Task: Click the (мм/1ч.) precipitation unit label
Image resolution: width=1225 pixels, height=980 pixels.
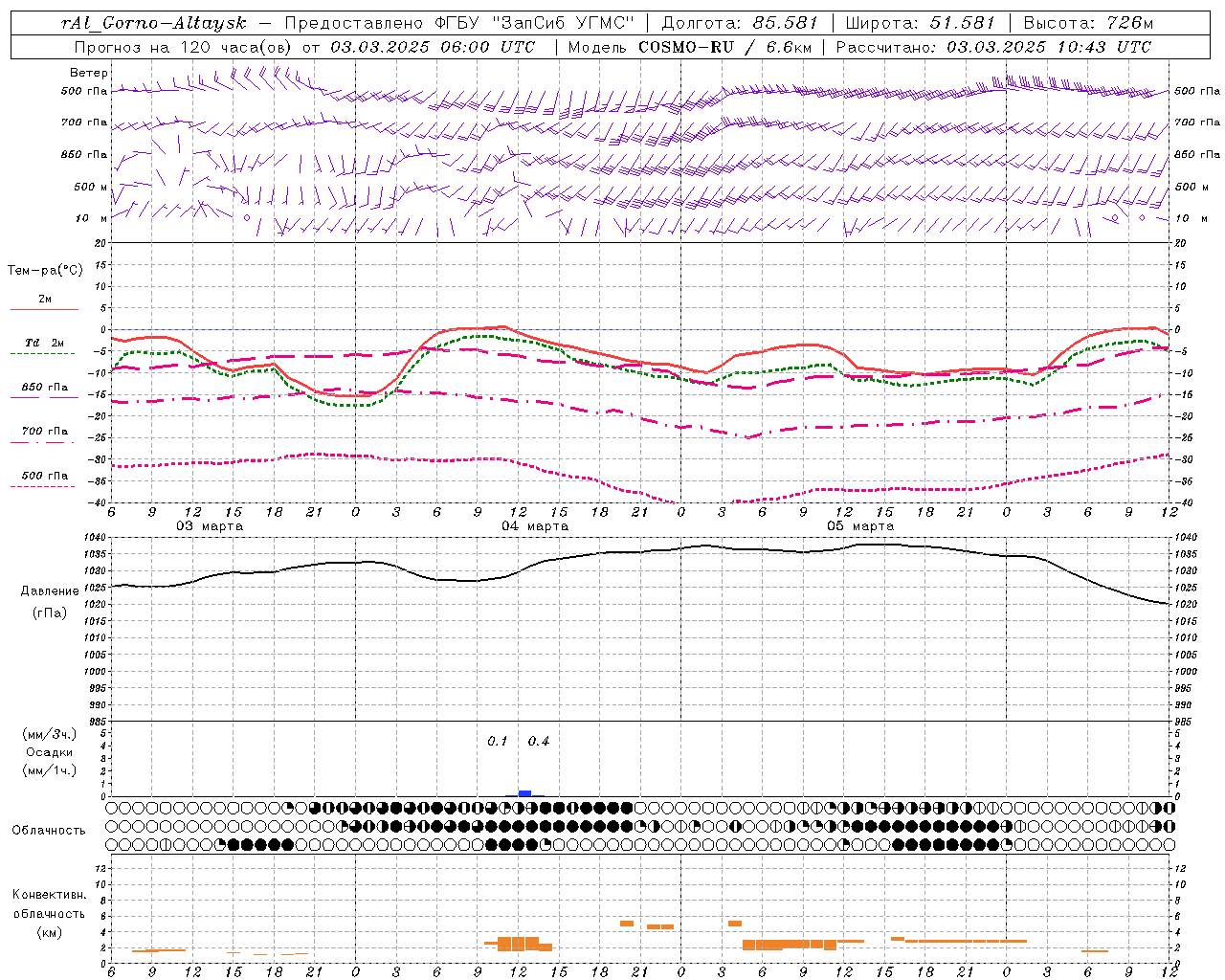Action: click(50, 770)
